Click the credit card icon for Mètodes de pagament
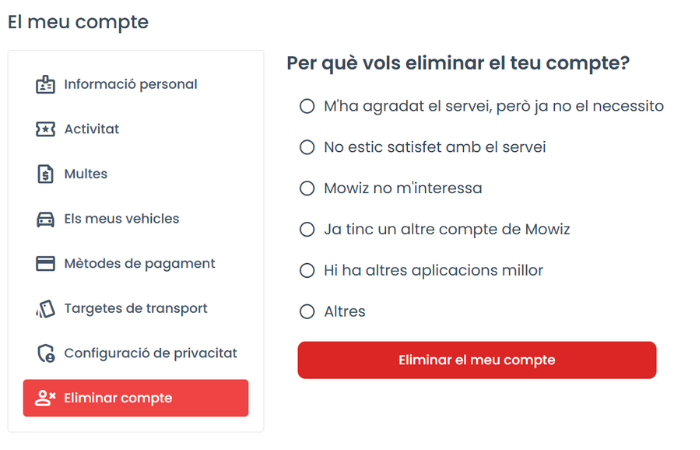The image size is (700, 450). tap(45, 263)
